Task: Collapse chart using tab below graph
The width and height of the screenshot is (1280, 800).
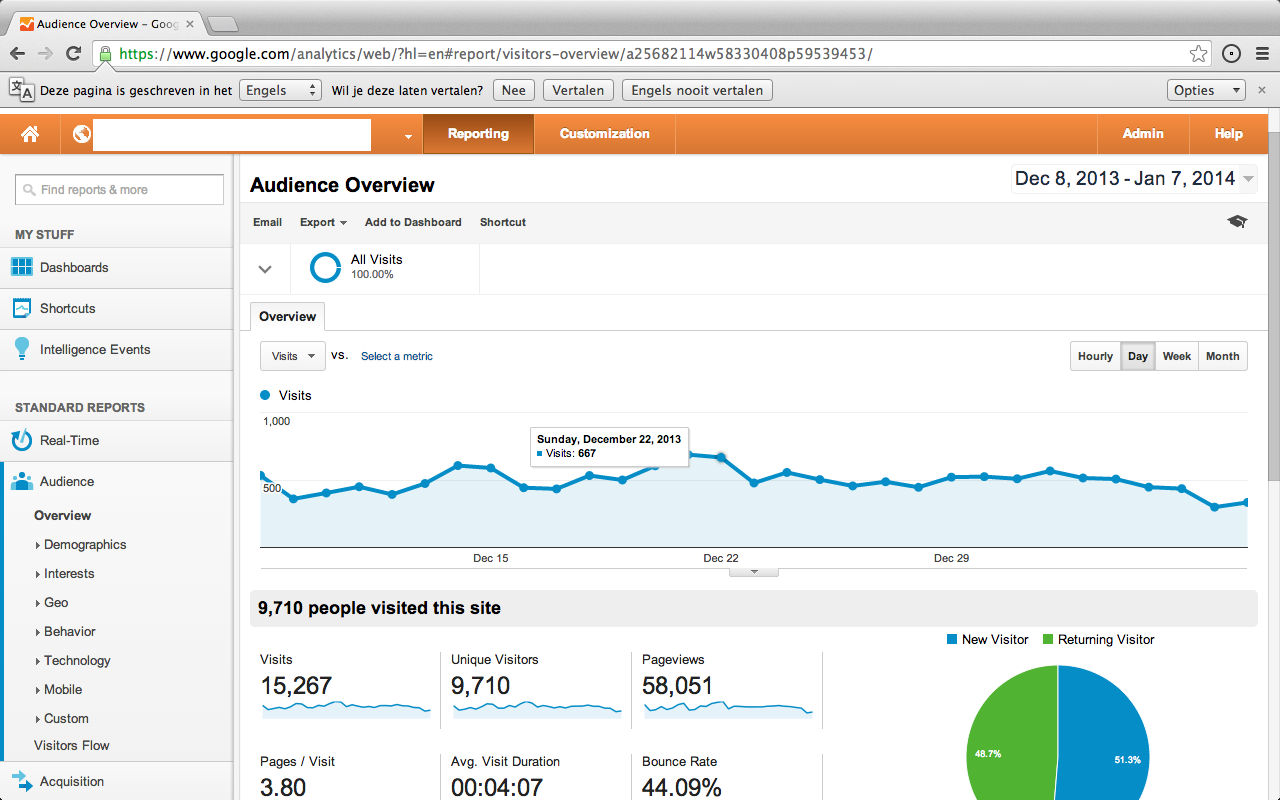Action: (x=754, y=572)
